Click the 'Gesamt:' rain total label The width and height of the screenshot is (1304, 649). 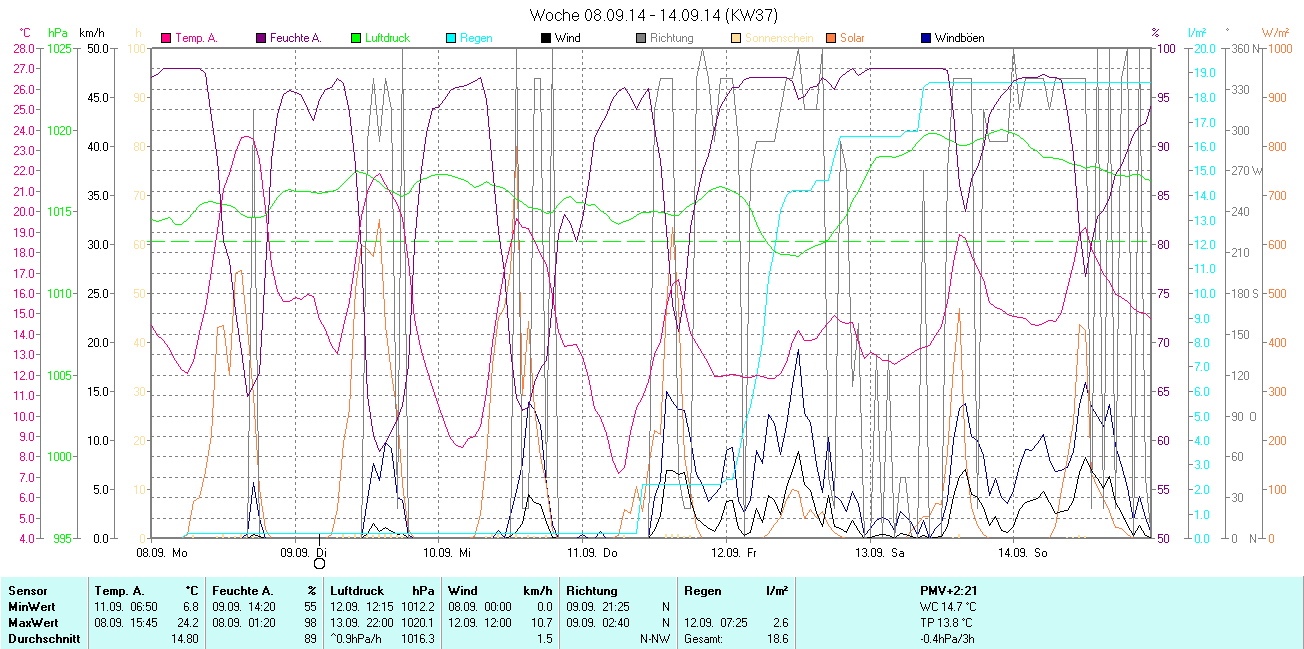[703, 639]
